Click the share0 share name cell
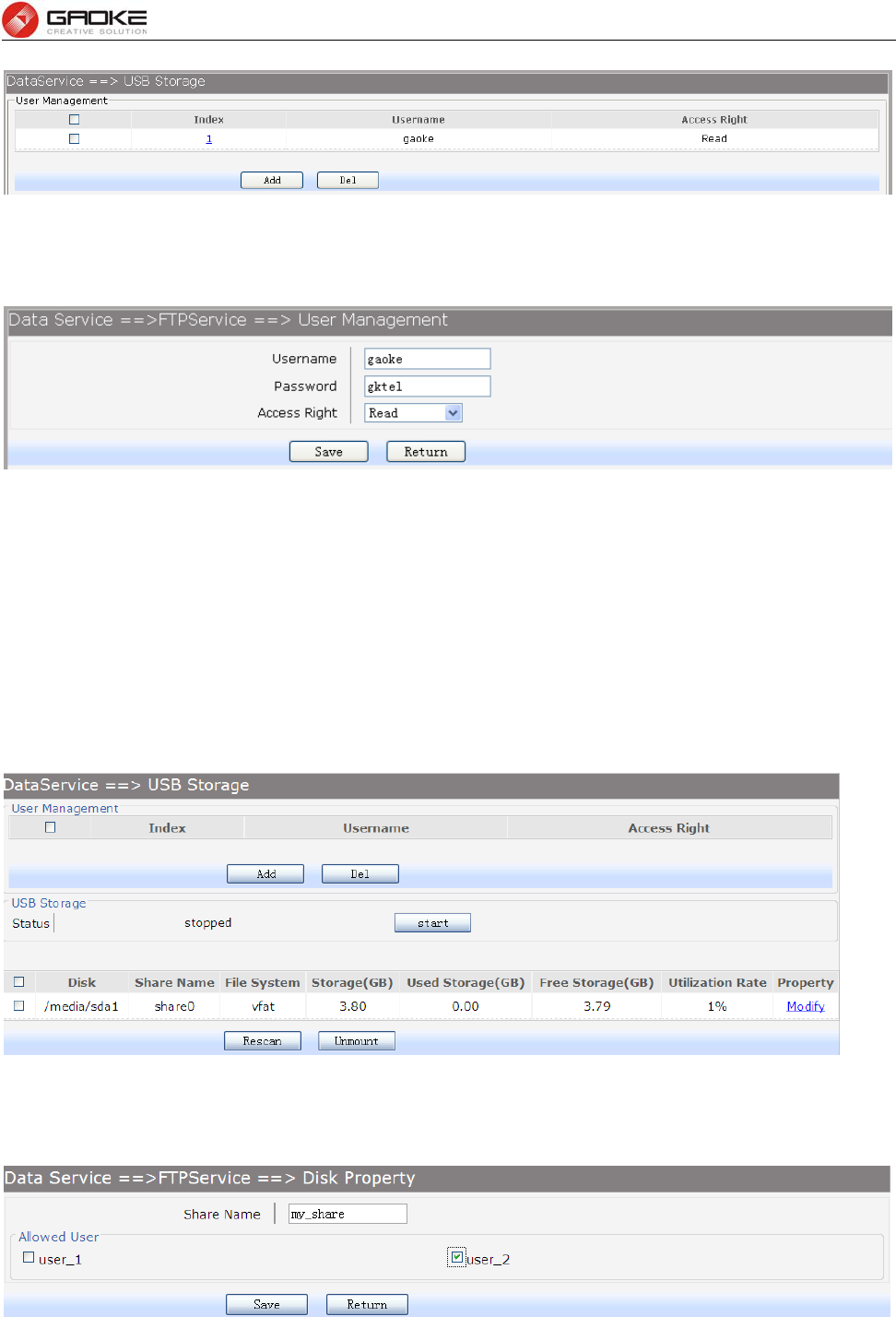Viewport: 896px width, 1317px height. (174, 1006)
